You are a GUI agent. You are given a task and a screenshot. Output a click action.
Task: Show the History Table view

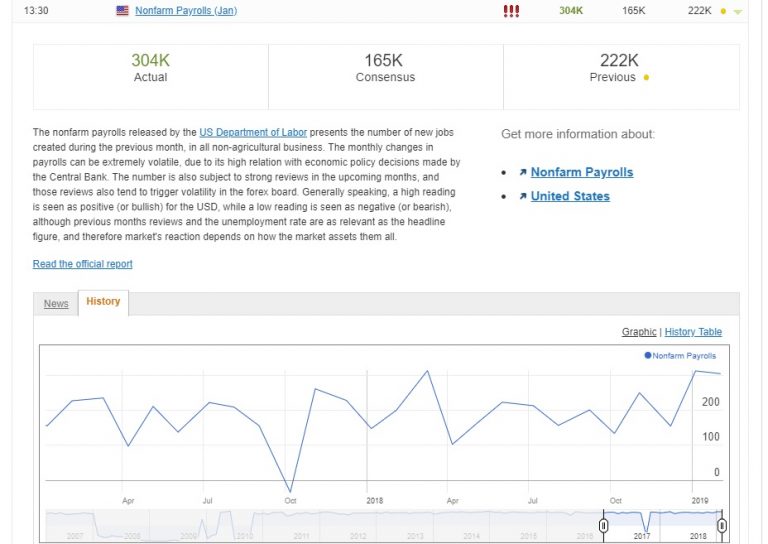point(693,332)
